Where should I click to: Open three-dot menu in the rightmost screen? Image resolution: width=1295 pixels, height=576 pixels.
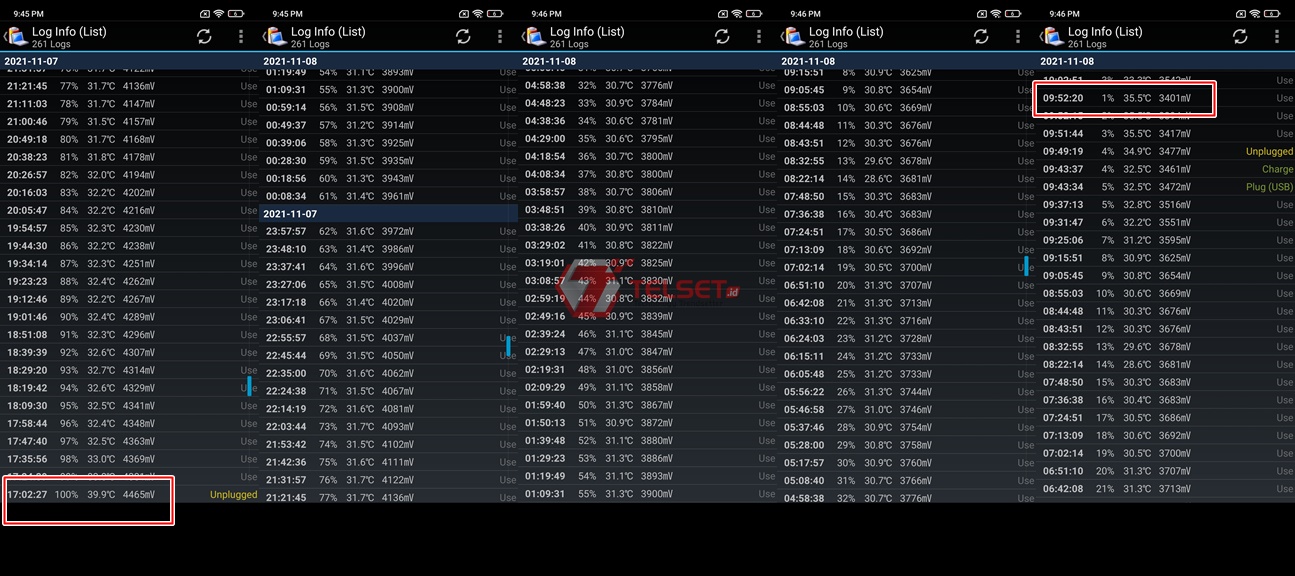[x=1277, y=36]
